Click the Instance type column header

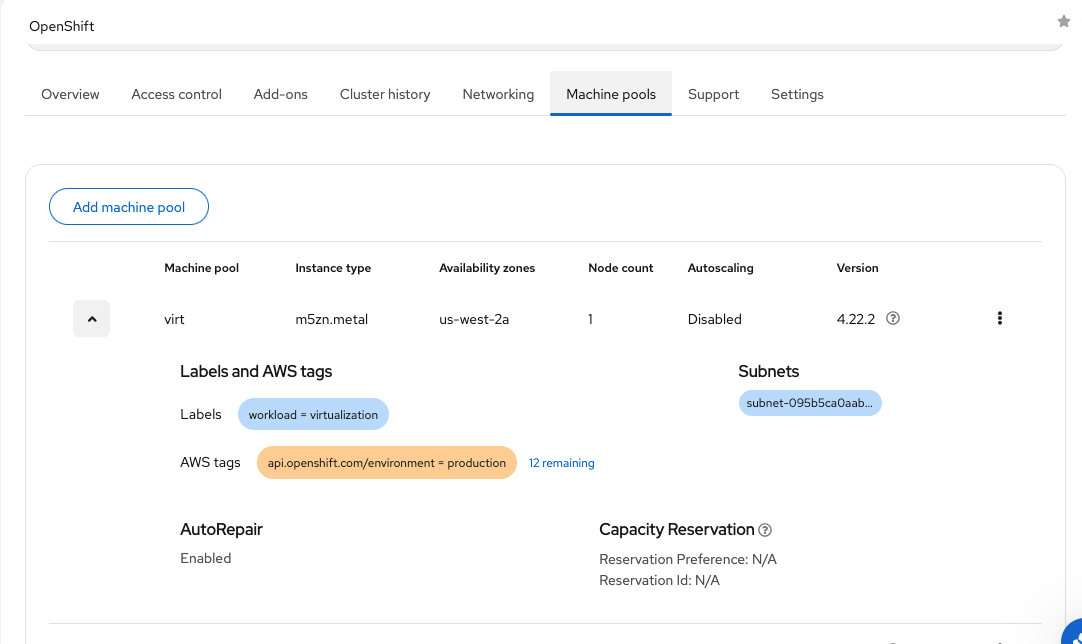coord(333,268)
